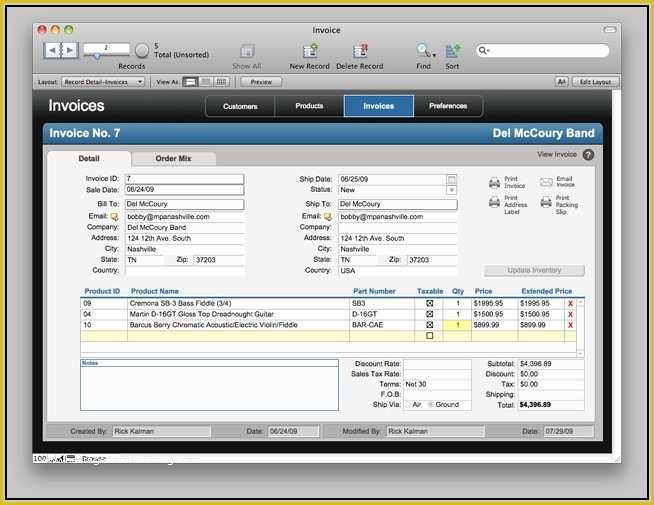Click the Print Invoice printer icon
This screenshot has width=654, height=505.
click(494, 182)
